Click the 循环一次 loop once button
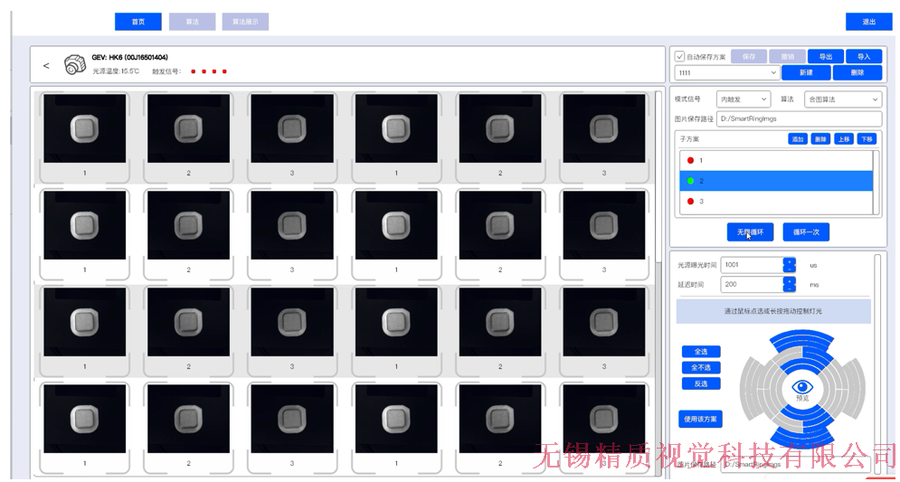This screenshot has width=900, height=482. pos(806,232)
